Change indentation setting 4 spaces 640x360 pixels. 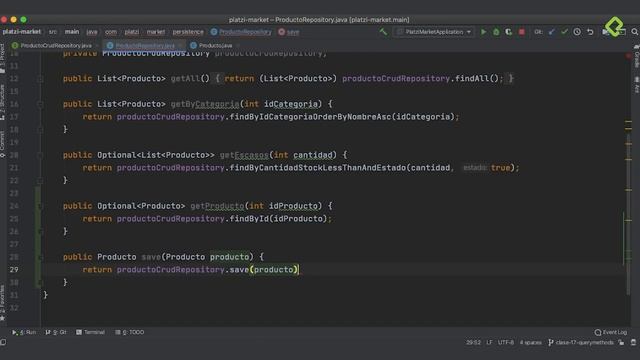coord(531,342)
